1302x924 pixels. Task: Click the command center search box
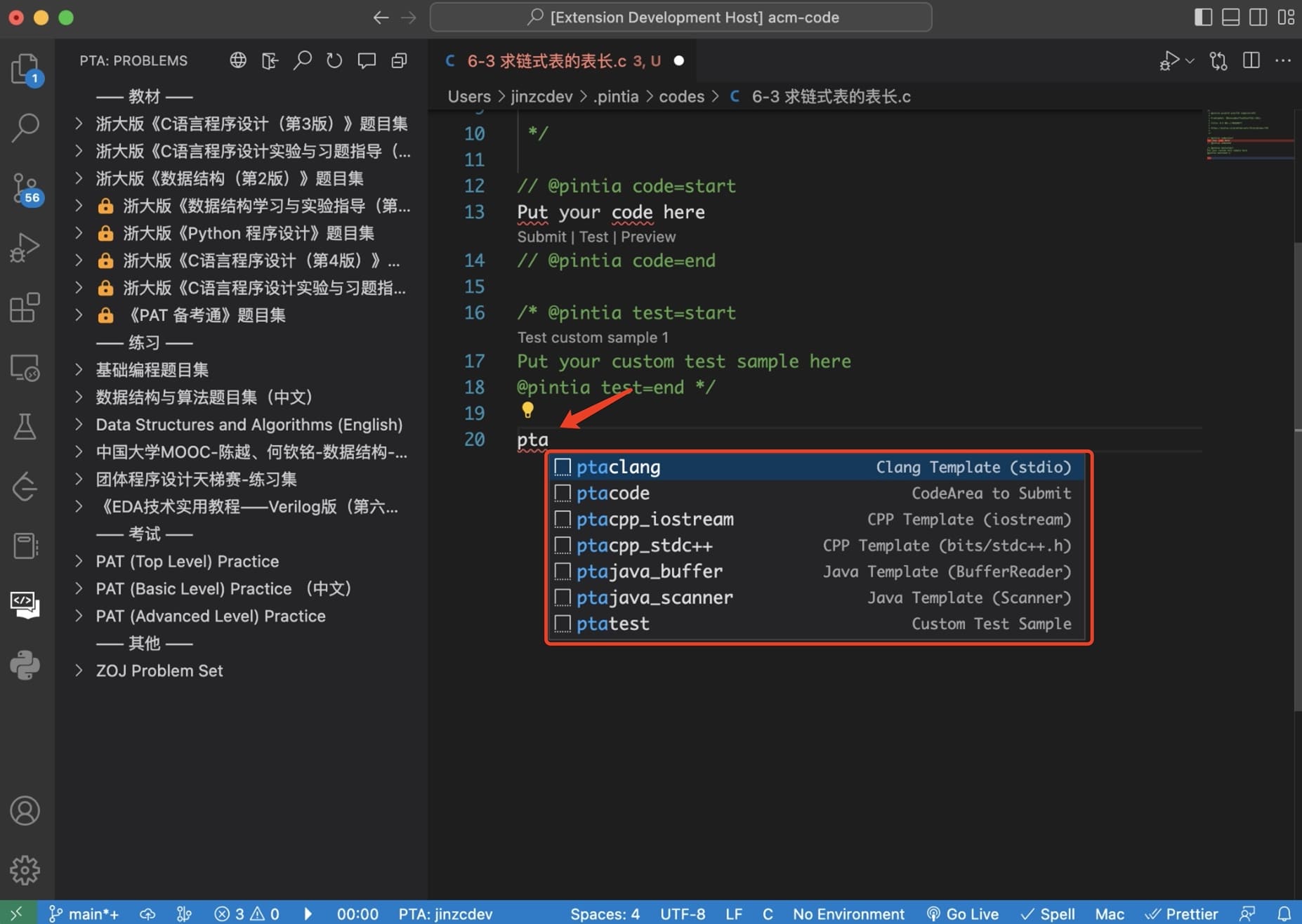pyautogui.click(x=680, y=17)
